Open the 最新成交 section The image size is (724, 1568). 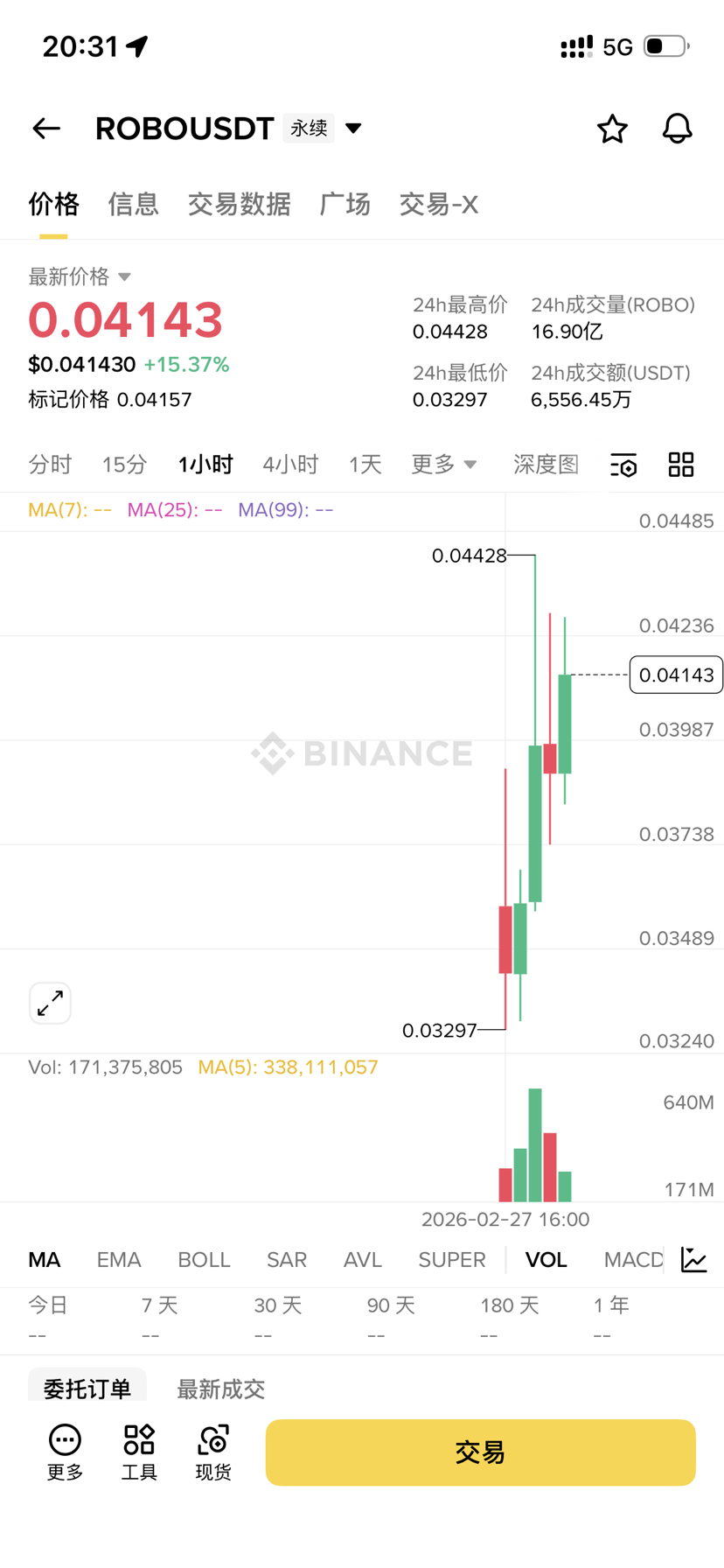point(220,1388)
